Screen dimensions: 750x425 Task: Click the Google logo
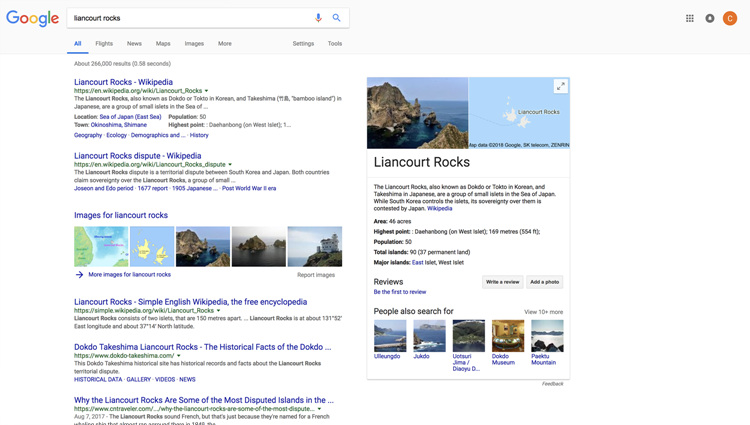[33, 18]
